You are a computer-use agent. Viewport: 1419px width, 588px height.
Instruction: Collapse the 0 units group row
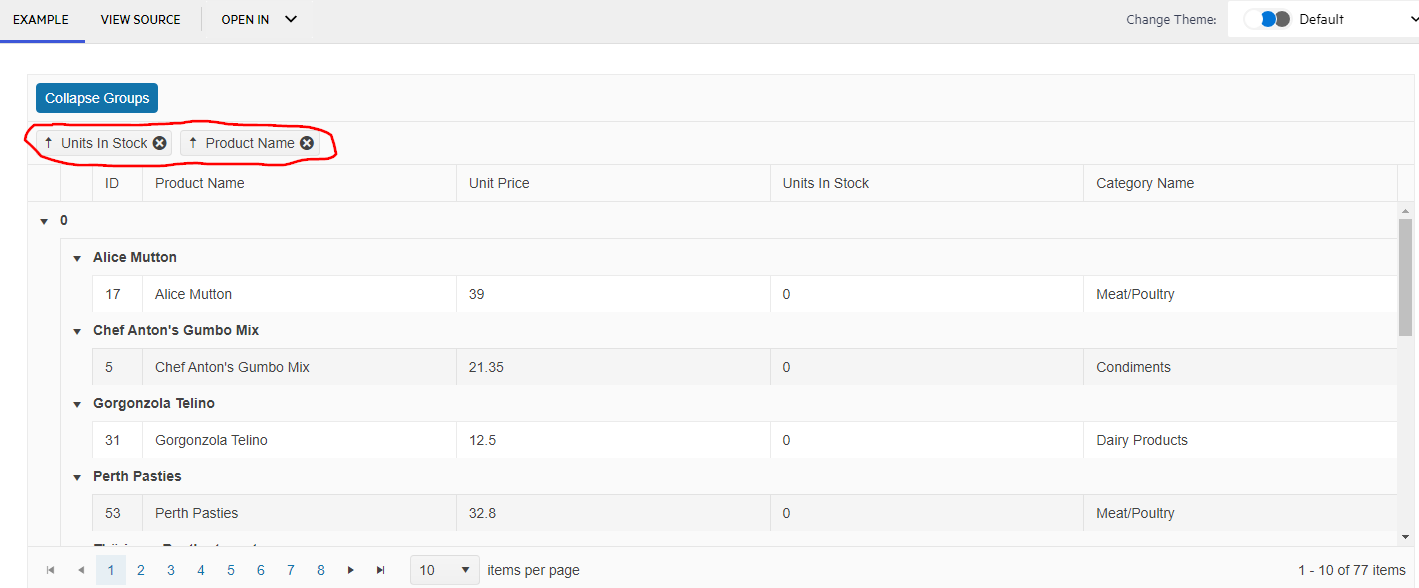pos(44,221)
